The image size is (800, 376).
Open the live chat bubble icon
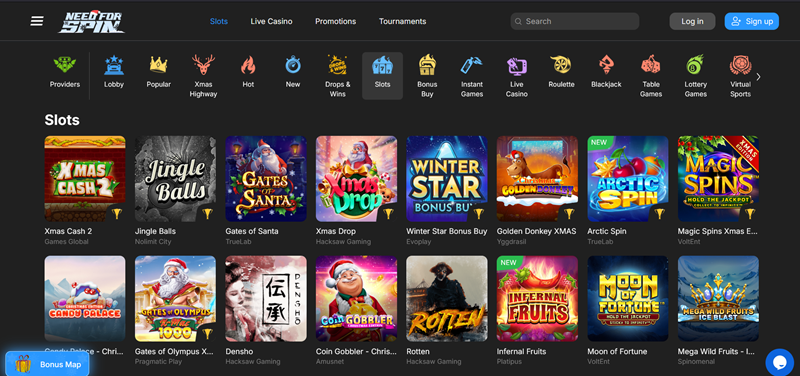(780, 362)
